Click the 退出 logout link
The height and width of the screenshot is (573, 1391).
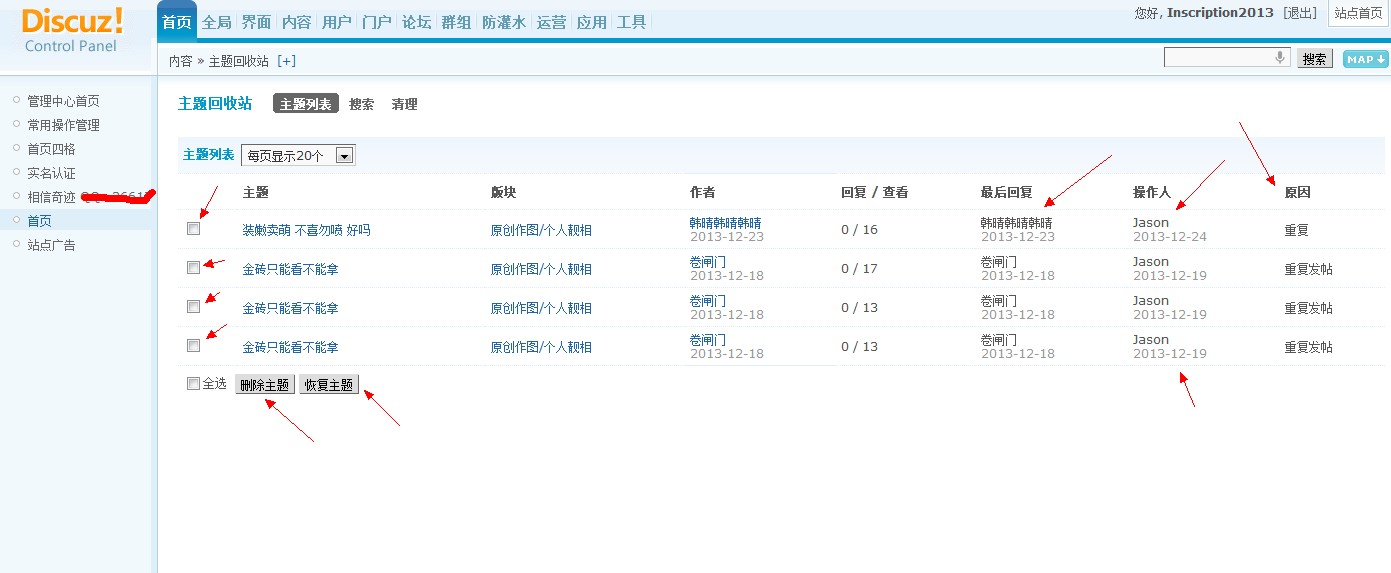pos(1299,13)
